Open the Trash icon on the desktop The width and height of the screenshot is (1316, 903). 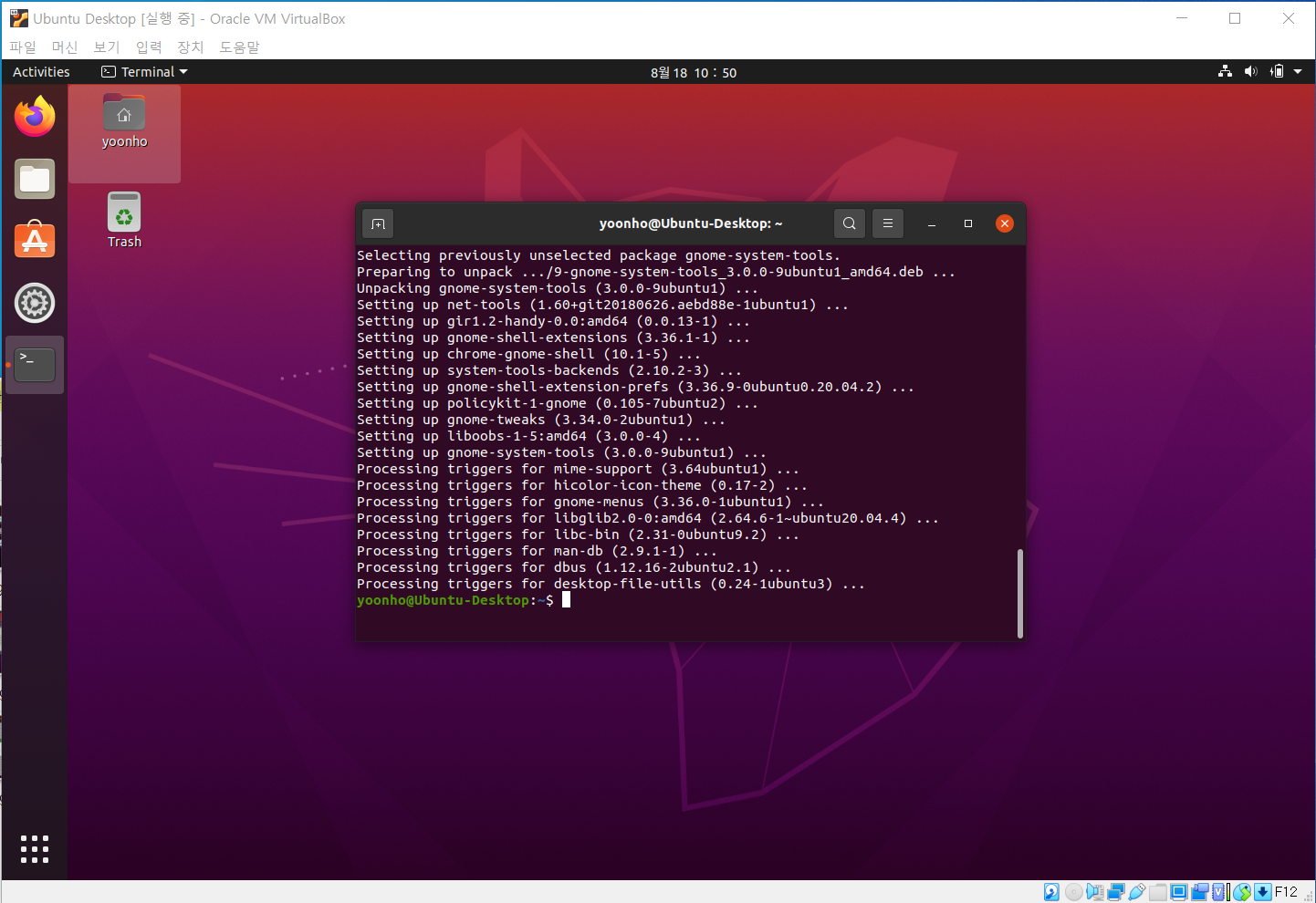coord(124,220)
